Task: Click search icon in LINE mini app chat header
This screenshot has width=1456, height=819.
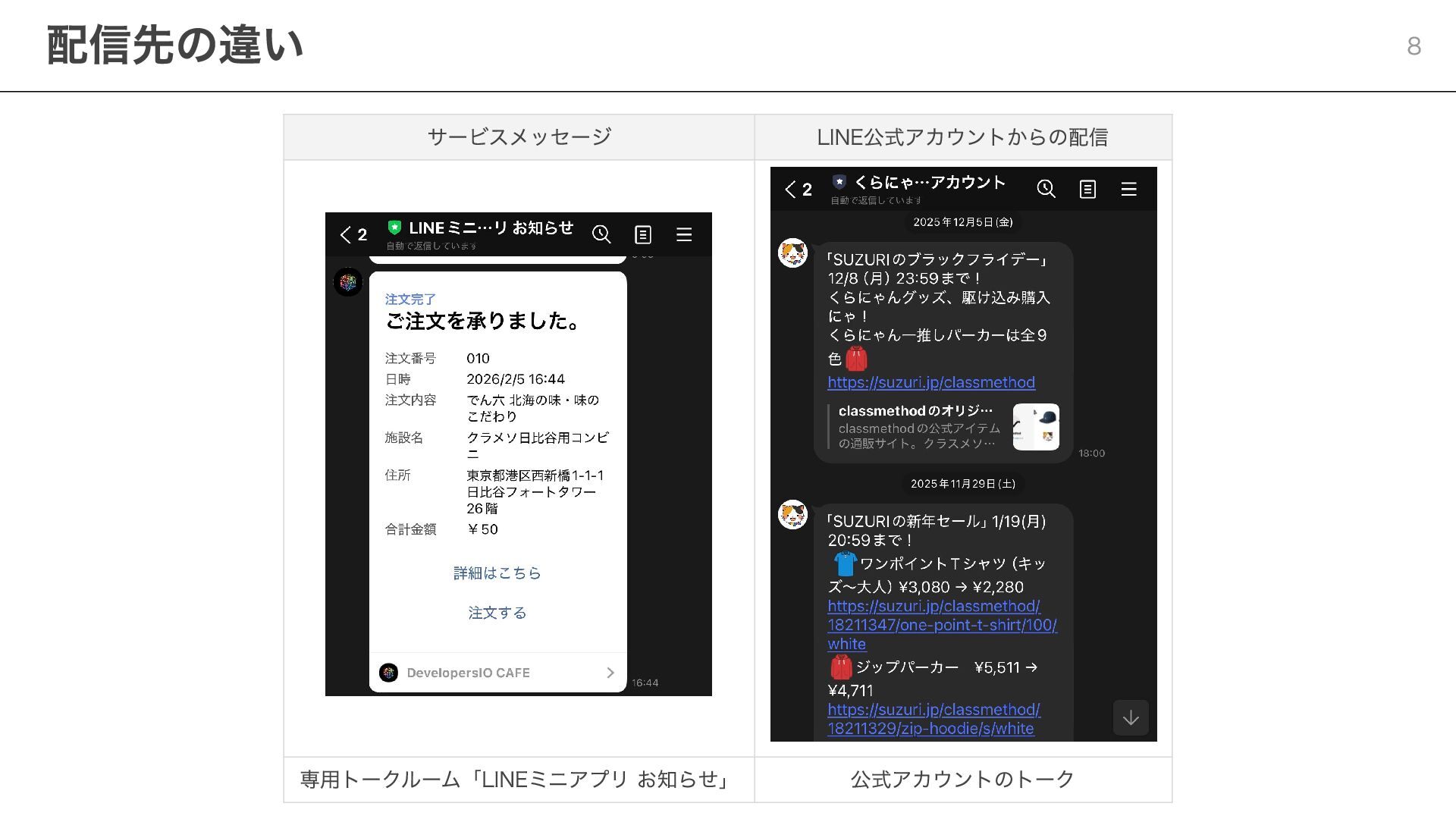Action: click(x=601, y=234)
